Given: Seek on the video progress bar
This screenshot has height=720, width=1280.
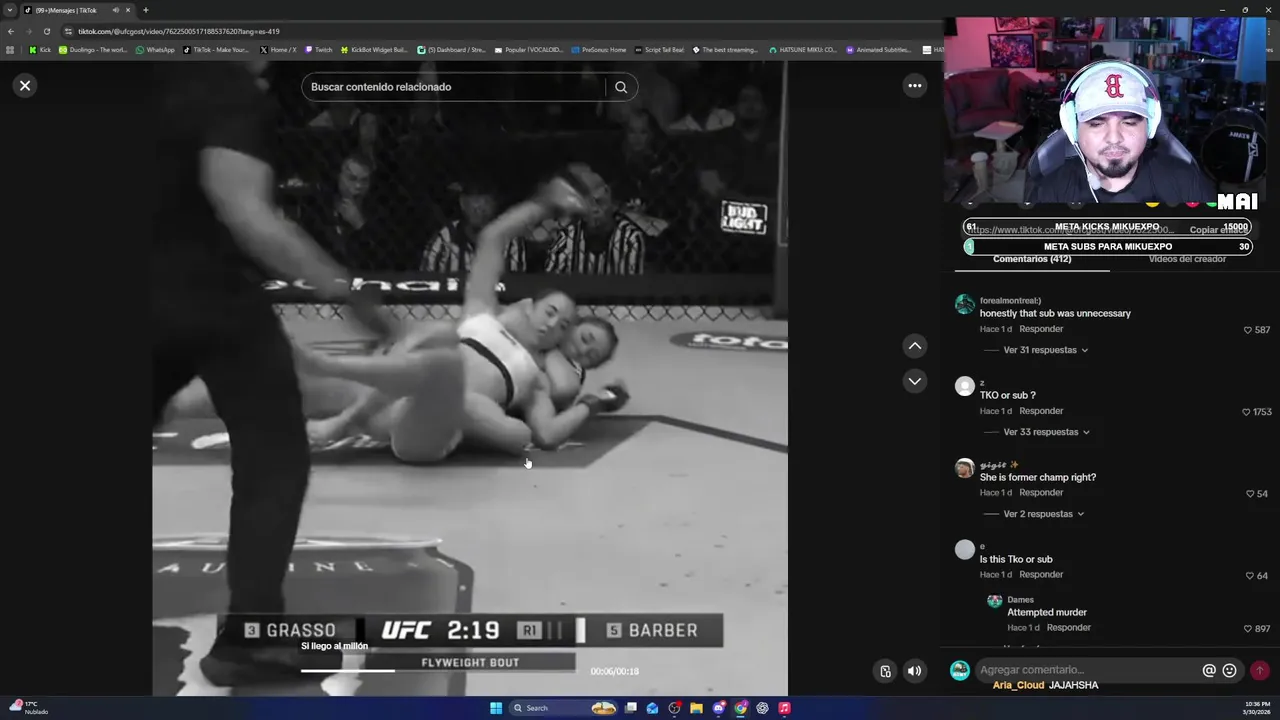Looking at the screenshot, I should (x=438, y=670).
